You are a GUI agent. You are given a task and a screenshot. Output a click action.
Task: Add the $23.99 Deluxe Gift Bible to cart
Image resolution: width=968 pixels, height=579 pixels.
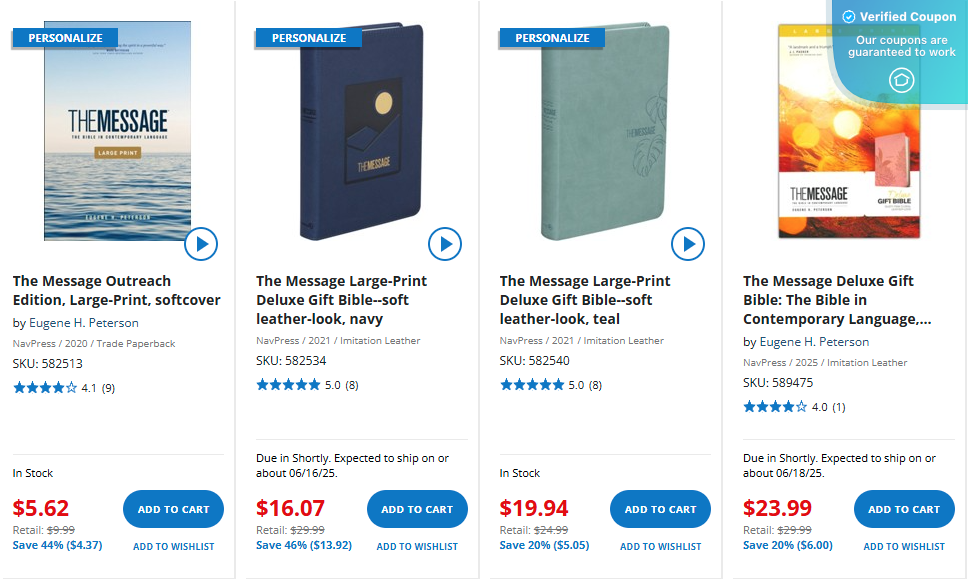[904, 509]
